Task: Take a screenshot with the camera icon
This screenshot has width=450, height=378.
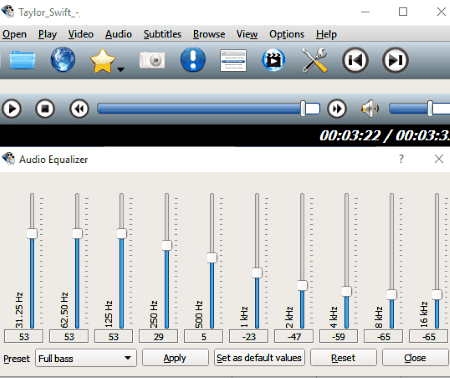Action: click(152, 60)
